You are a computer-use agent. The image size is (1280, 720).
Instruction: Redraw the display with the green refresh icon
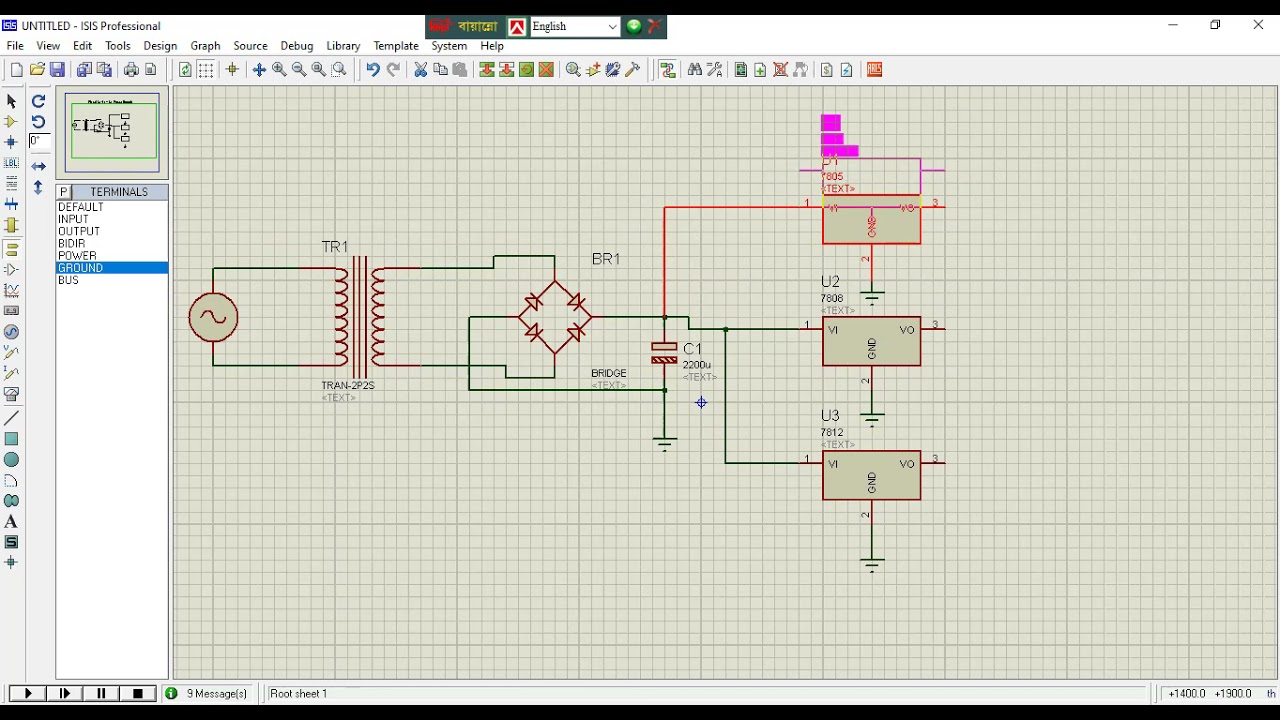coord(185,70)
